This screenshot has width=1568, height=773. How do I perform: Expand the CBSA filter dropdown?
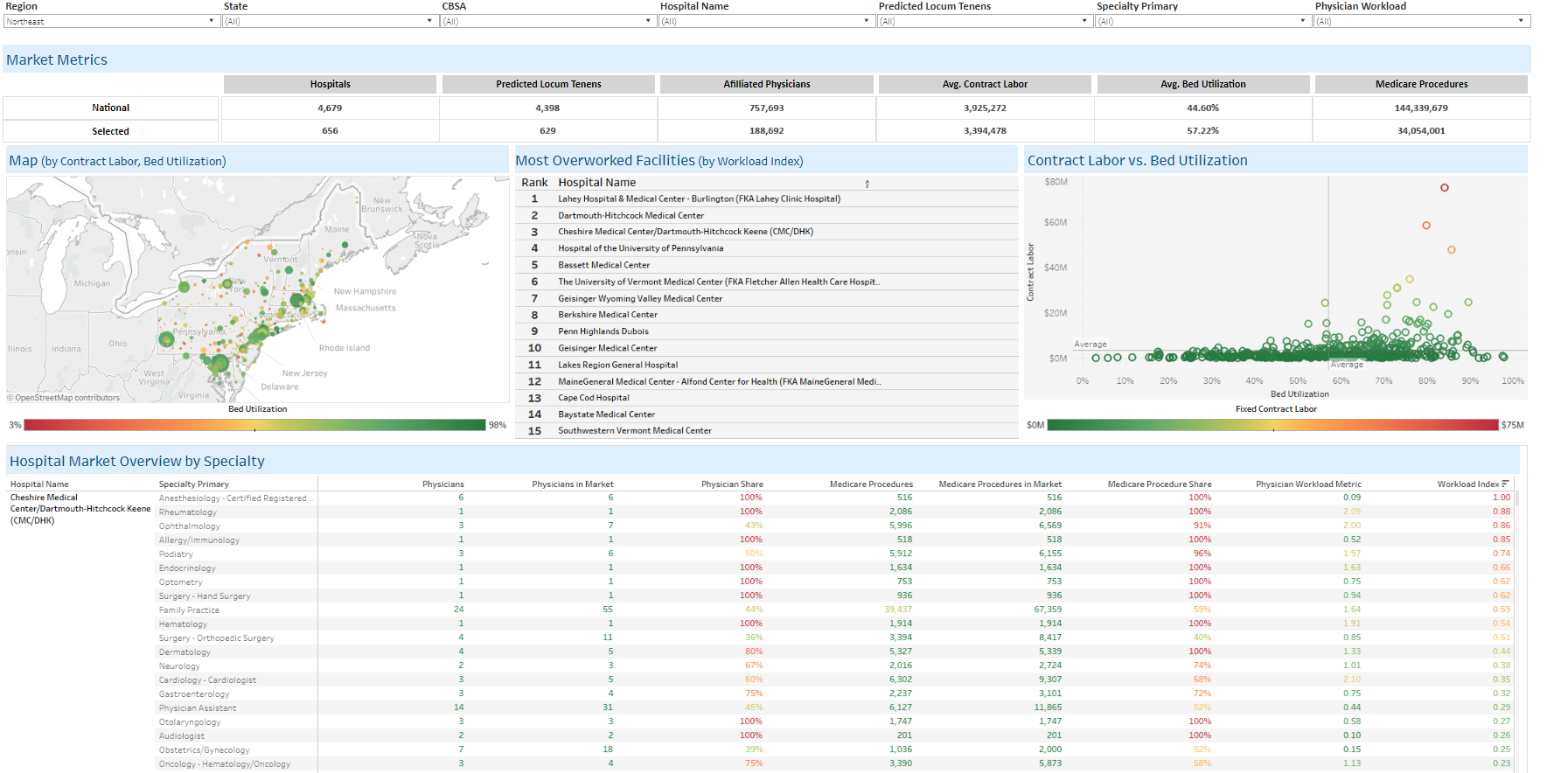coord(548,21)
